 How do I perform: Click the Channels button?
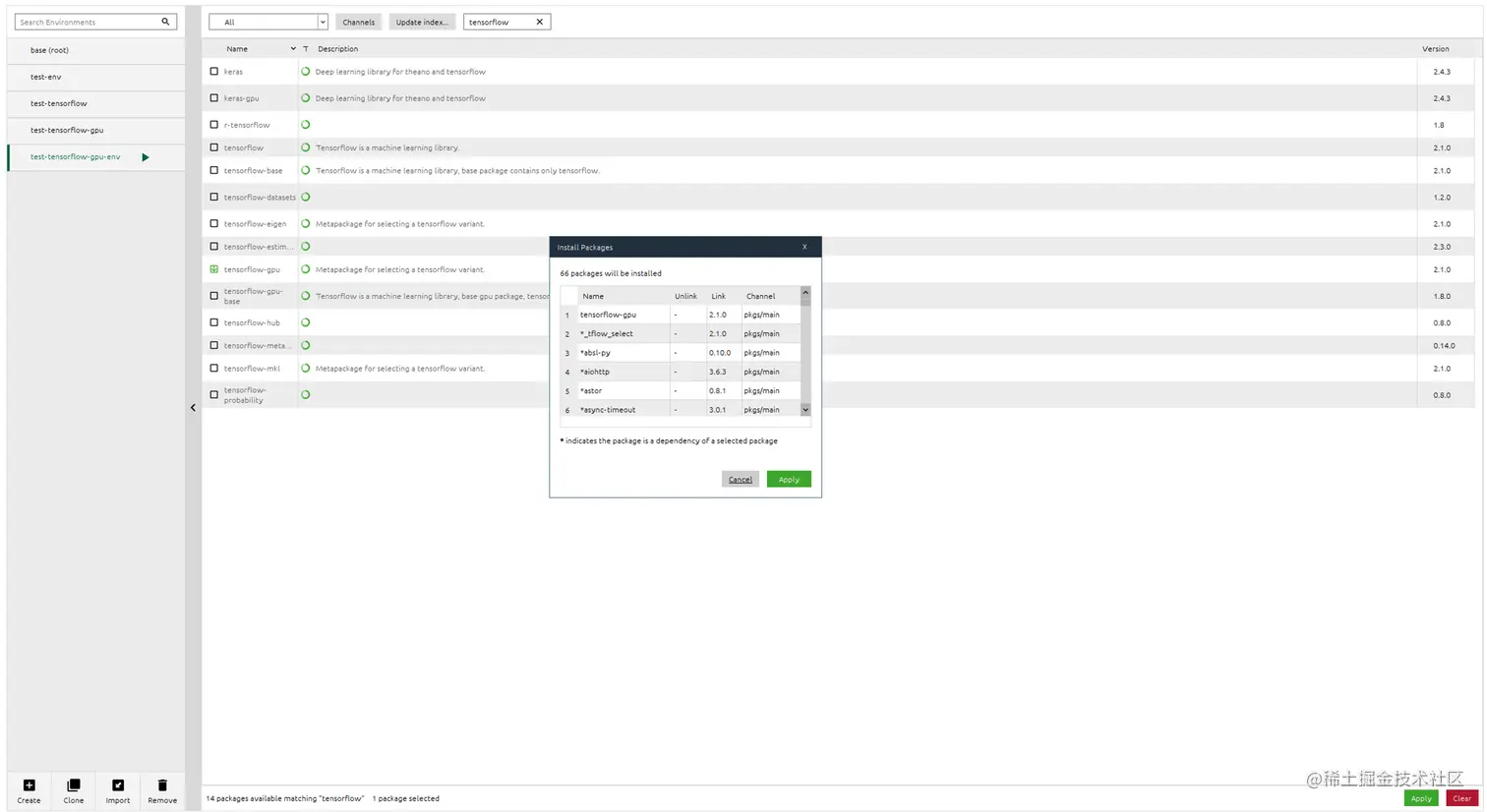point(359,22)
